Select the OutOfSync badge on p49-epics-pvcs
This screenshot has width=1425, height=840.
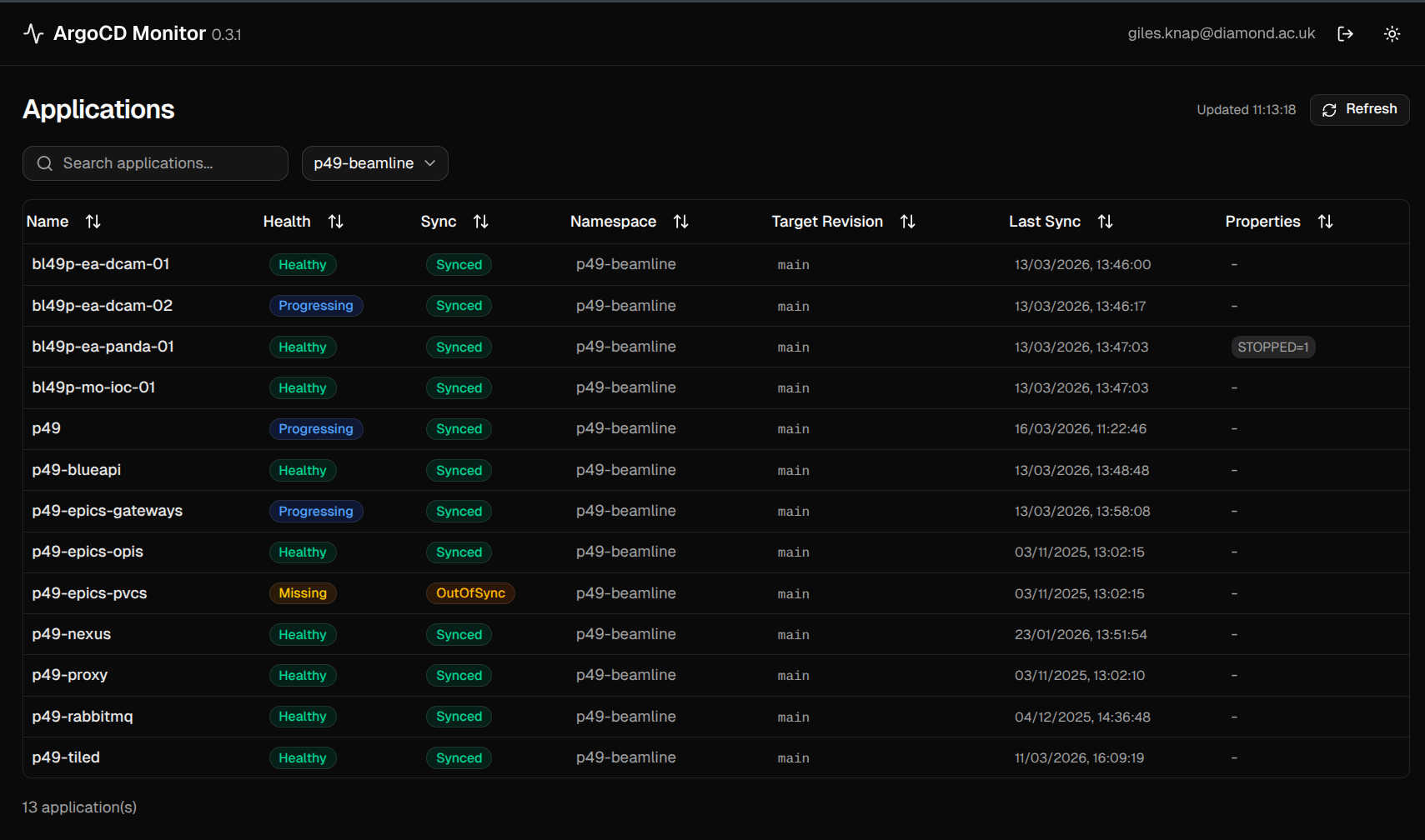coord(470,592)
